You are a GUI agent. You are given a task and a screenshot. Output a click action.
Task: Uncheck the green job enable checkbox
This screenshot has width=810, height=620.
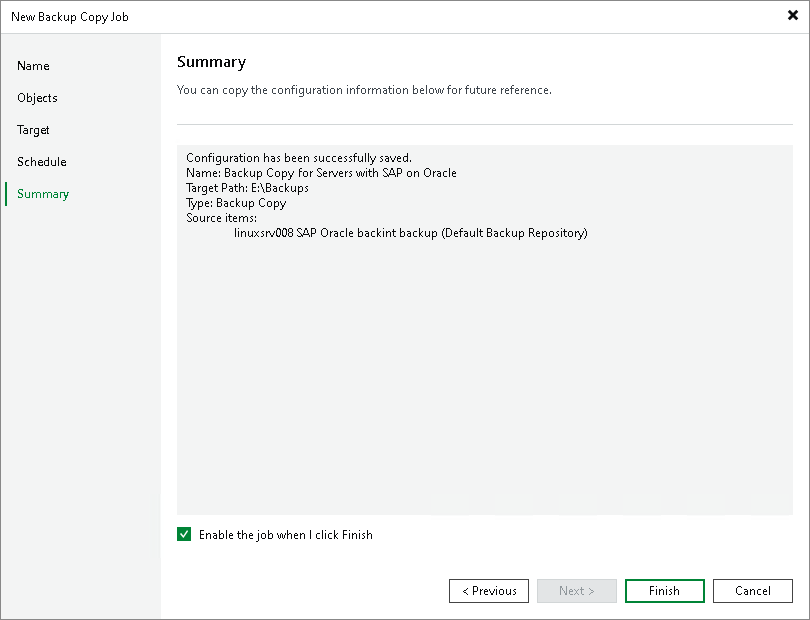184,534
